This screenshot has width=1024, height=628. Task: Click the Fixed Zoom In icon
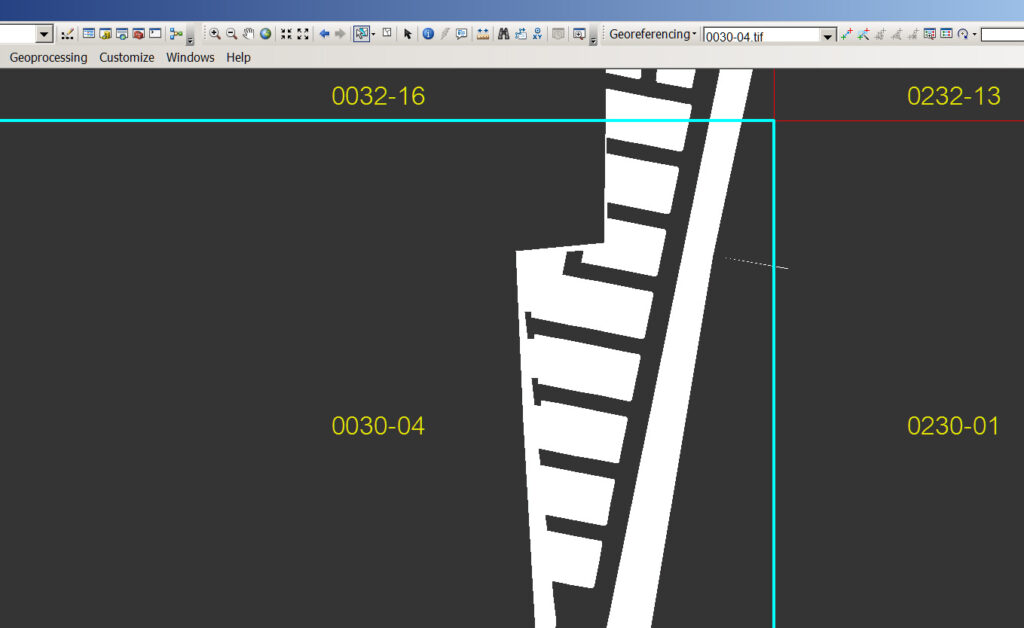(286, 34)
